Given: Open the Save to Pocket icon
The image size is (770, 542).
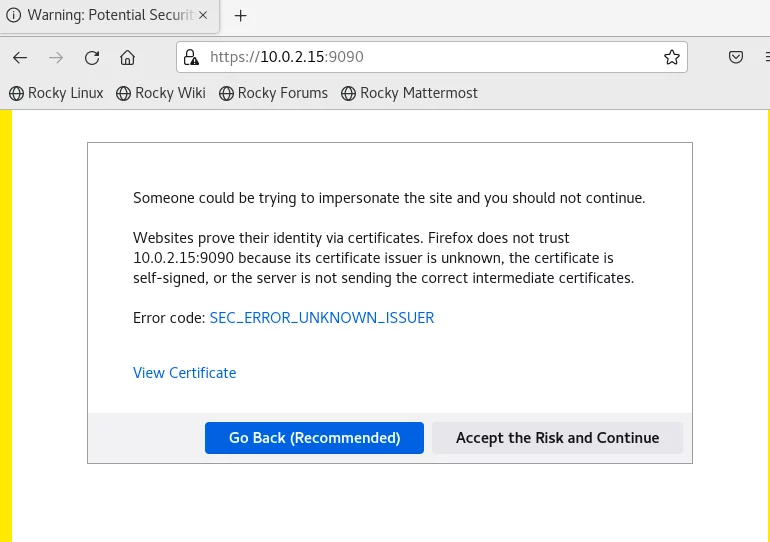Looking at the screenshot, I should pos(736,57).
